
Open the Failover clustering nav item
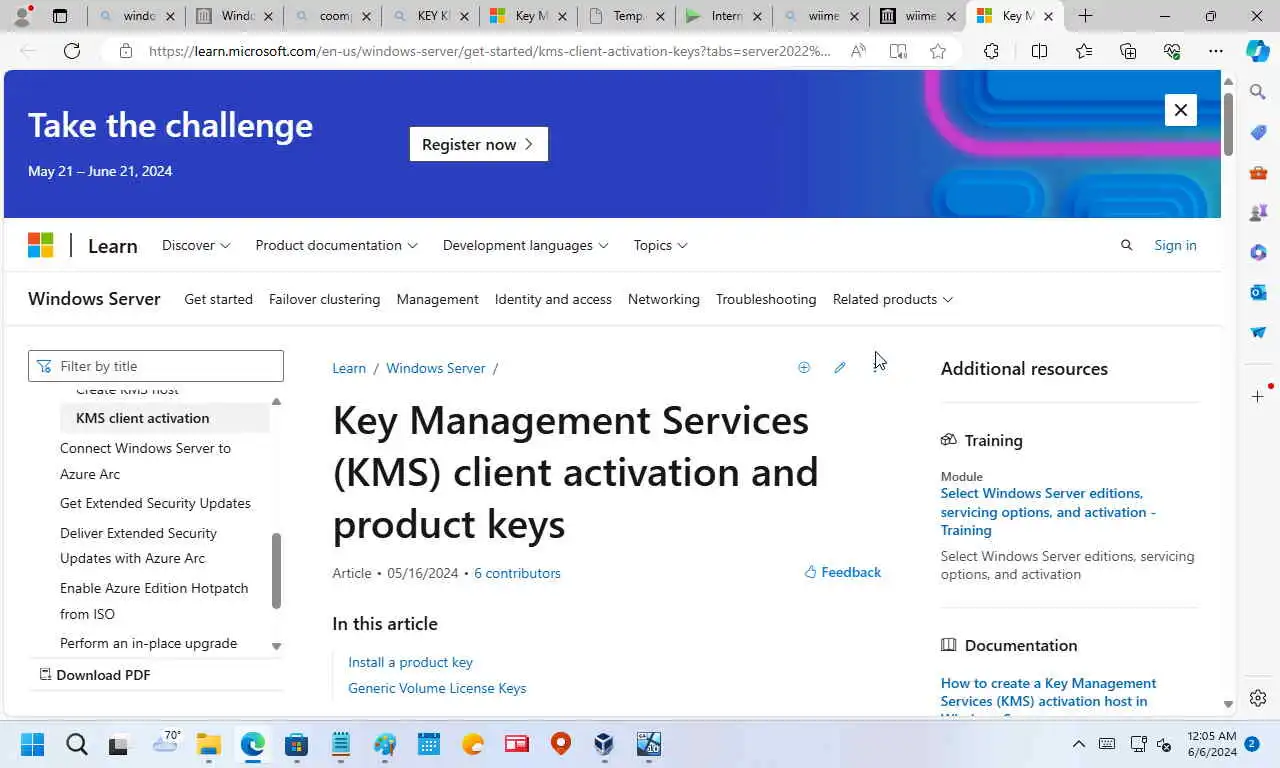click(324, 299)
